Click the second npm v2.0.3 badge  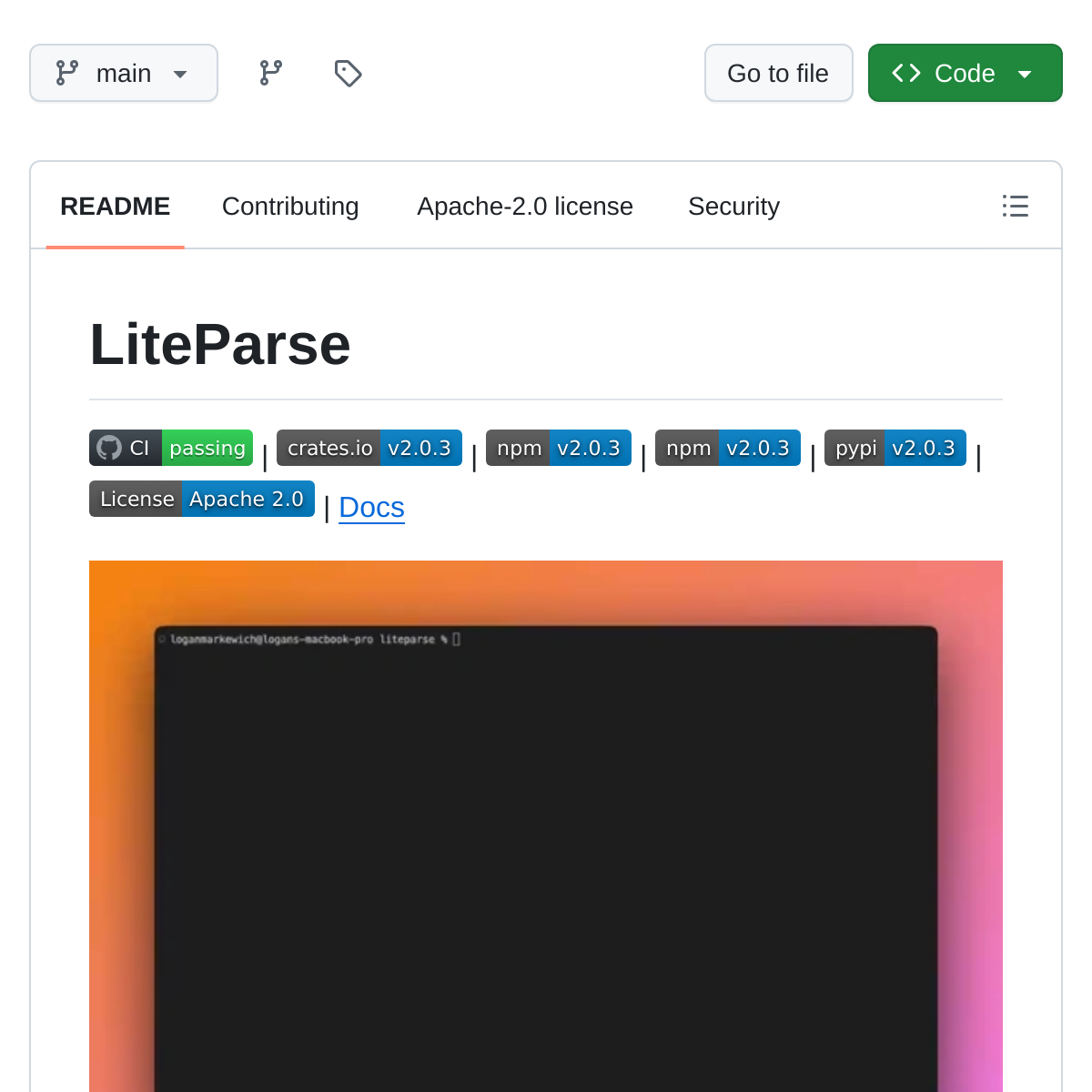tap(728, 448)
